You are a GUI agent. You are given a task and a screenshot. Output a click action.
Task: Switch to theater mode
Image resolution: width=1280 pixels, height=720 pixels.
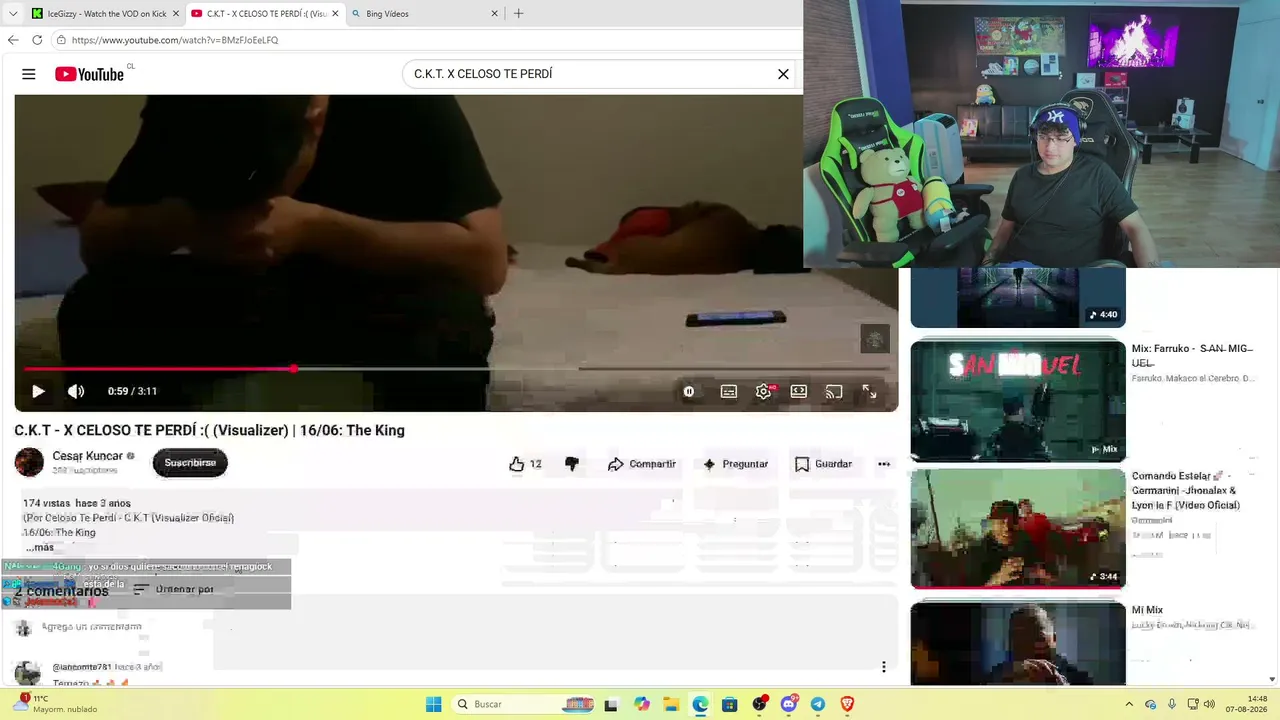(799, 392)
